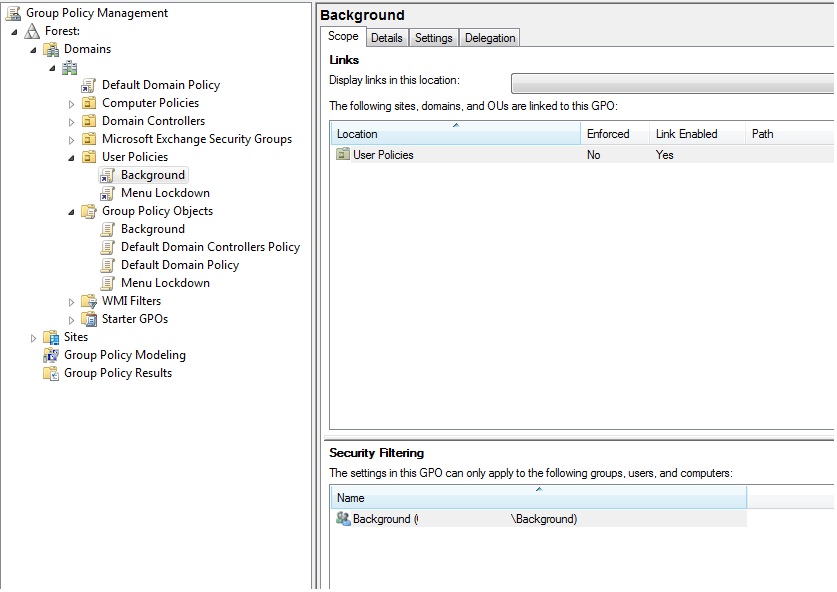The image size is (837, 592).
Task: Open the Display links location dropdown
Action: pos(670,83)
